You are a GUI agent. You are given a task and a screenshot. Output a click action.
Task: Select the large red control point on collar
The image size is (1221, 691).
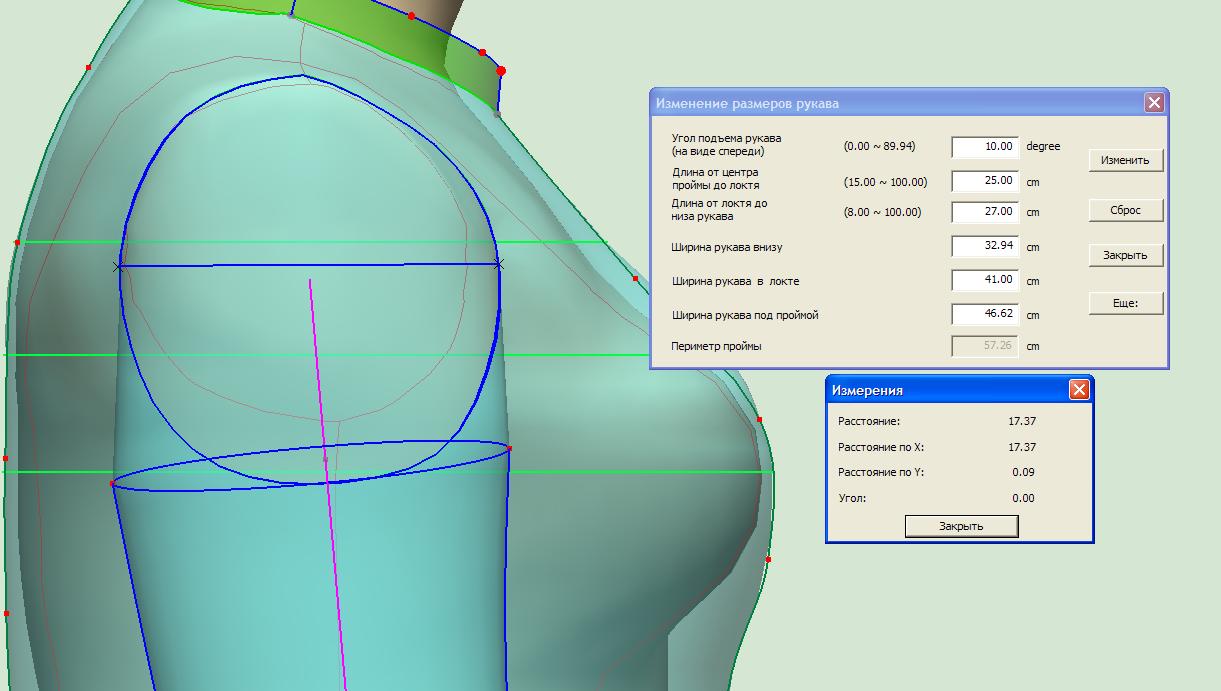(501, 71)
